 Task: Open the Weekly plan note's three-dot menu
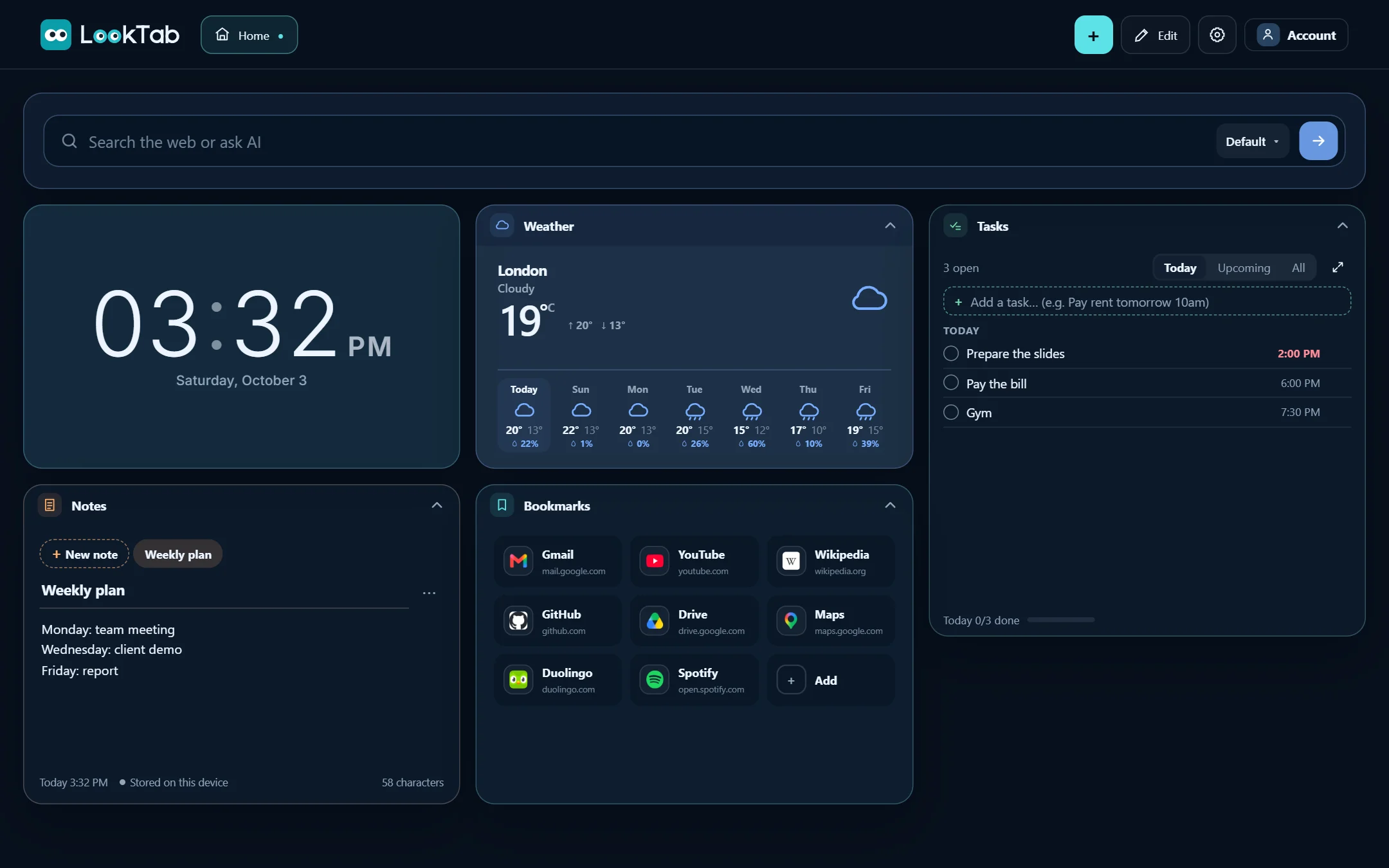tap(429, 593)
